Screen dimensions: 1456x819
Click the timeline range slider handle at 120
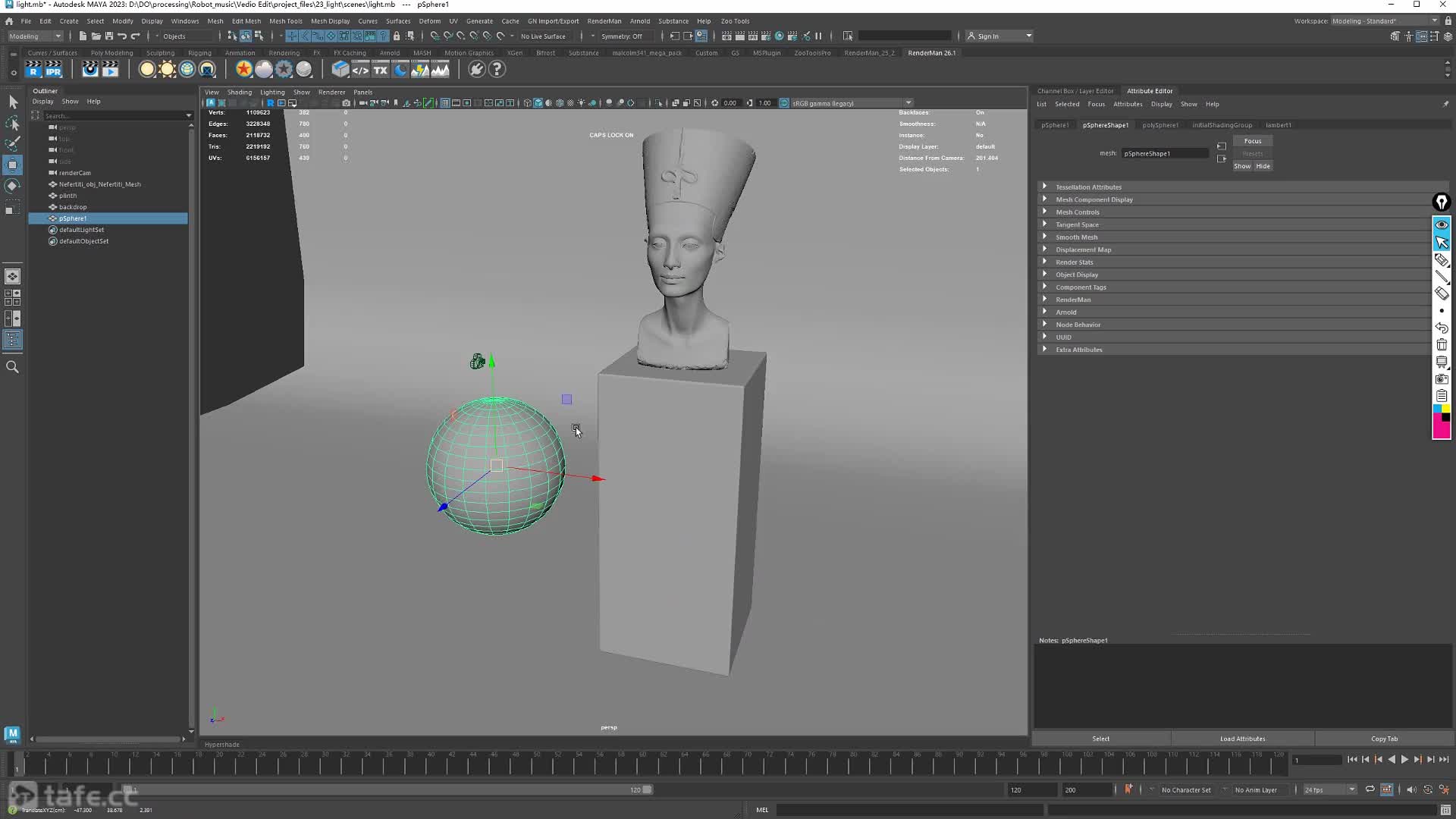(x=648, y=789)
